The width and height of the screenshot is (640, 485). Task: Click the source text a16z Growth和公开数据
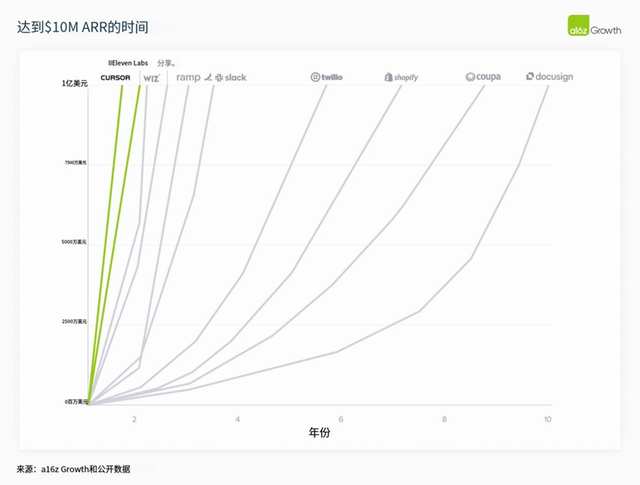click(86, 469)
